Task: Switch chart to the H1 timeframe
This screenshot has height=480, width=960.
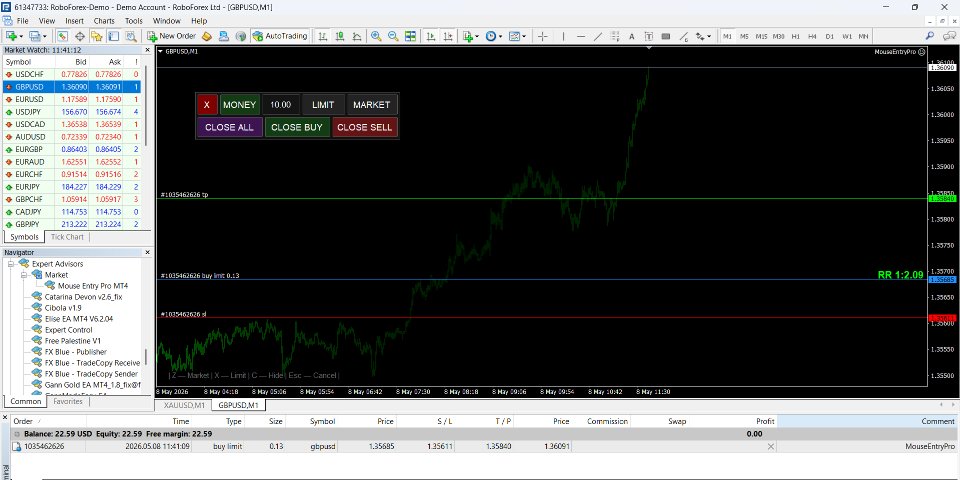Action: pos(795,36)
